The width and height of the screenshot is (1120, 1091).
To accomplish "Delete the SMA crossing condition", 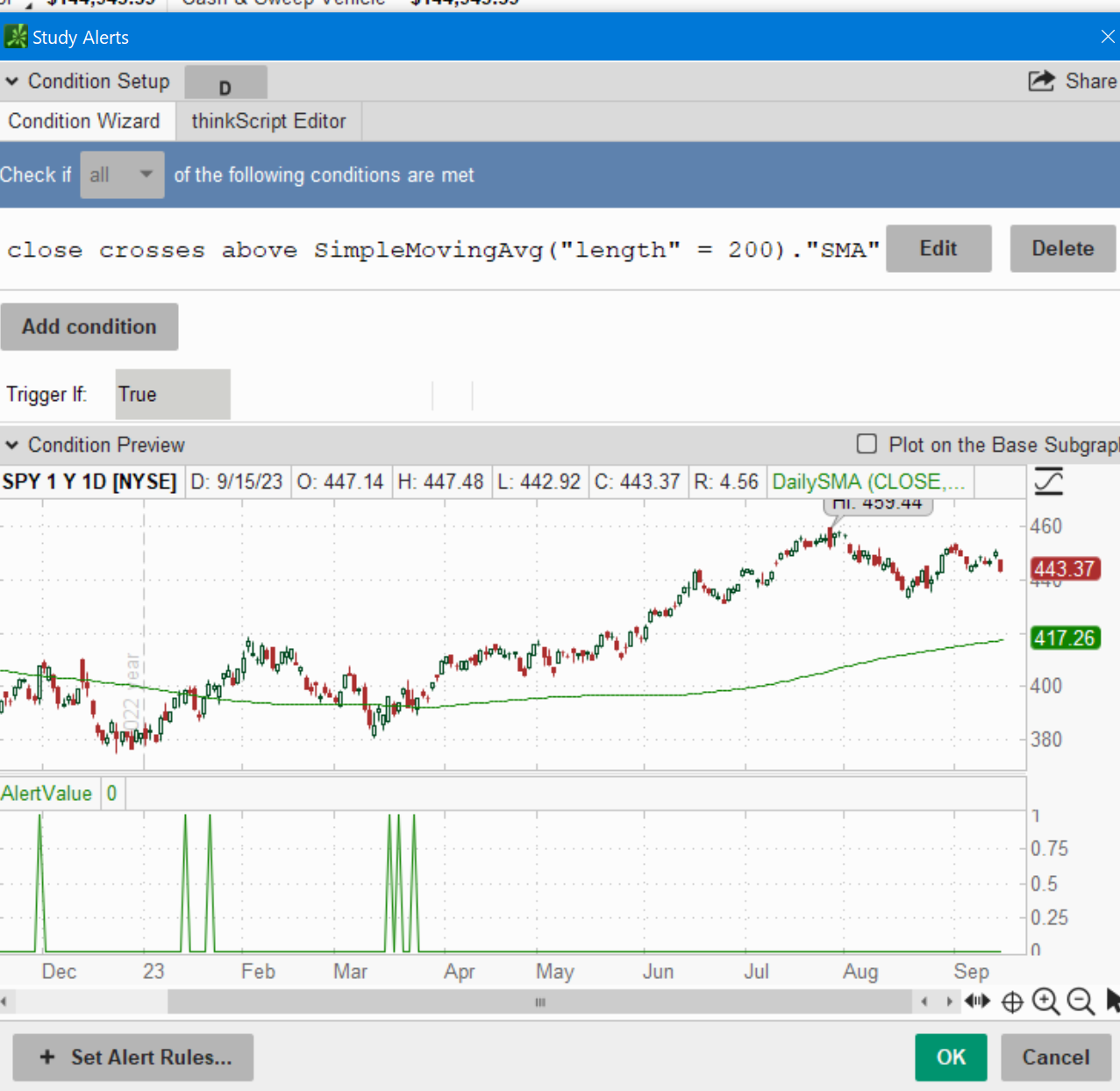I will [x=1063, y=248].
